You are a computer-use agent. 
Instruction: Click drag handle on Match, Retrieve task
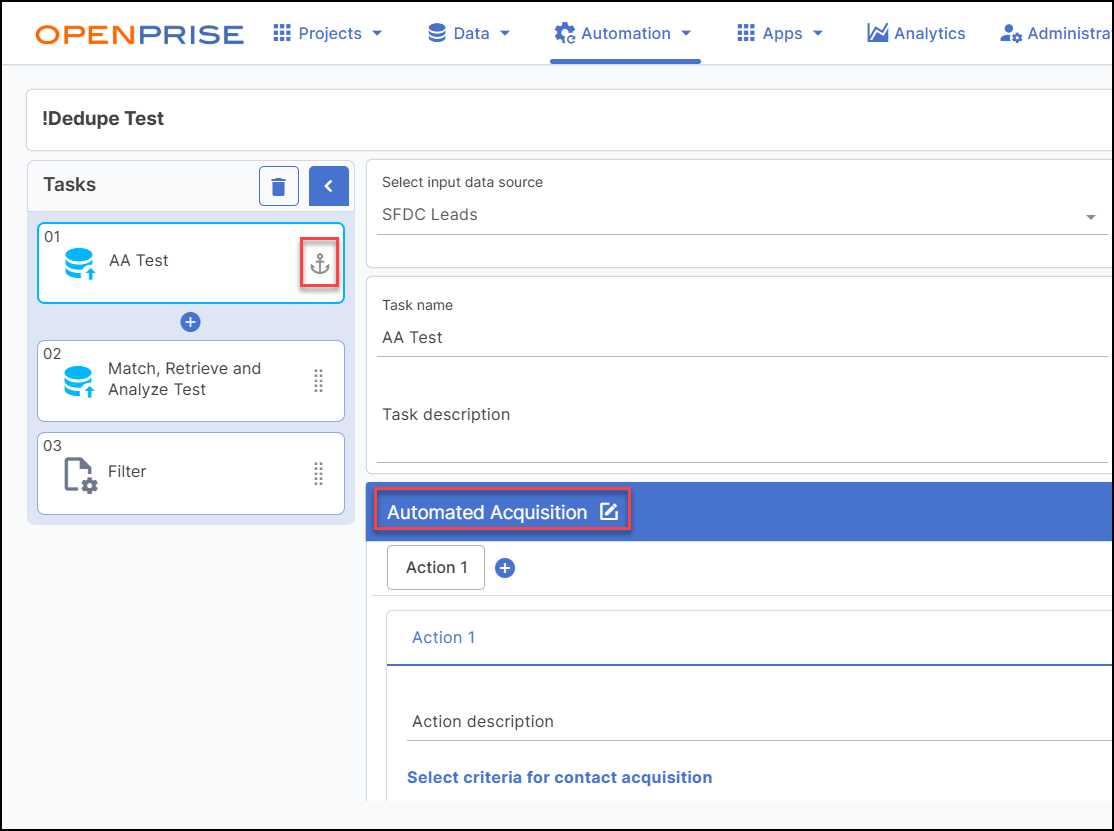[319, 380]
